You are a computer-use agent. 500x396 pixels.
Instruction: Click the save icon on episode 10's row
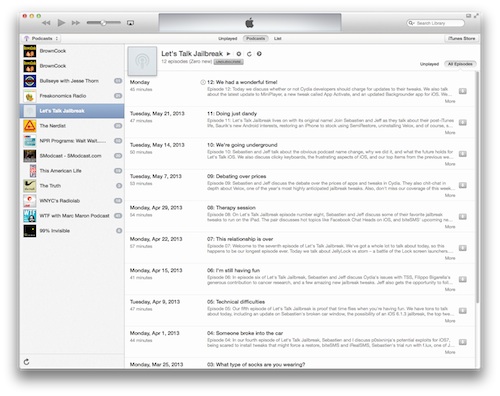click(x=463, y=154)
